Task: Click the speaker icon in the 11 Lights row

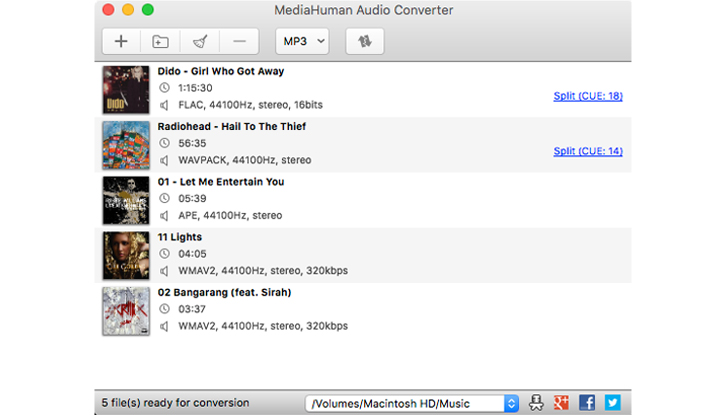Action: [x=164, y=271]
